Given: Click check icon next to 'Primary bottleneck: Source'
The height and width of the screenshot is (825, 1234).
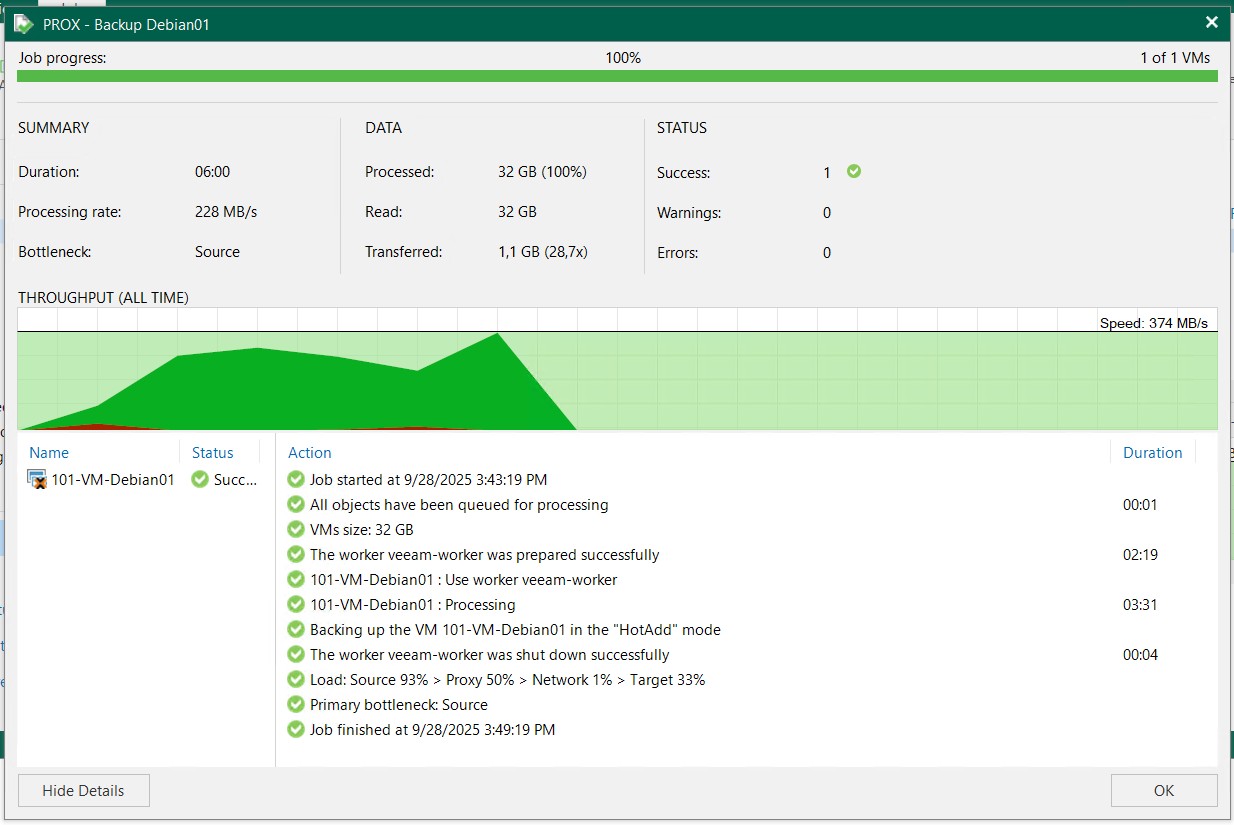Looking at the screenshot, I should pyautogui.click(x=295, y=705).
